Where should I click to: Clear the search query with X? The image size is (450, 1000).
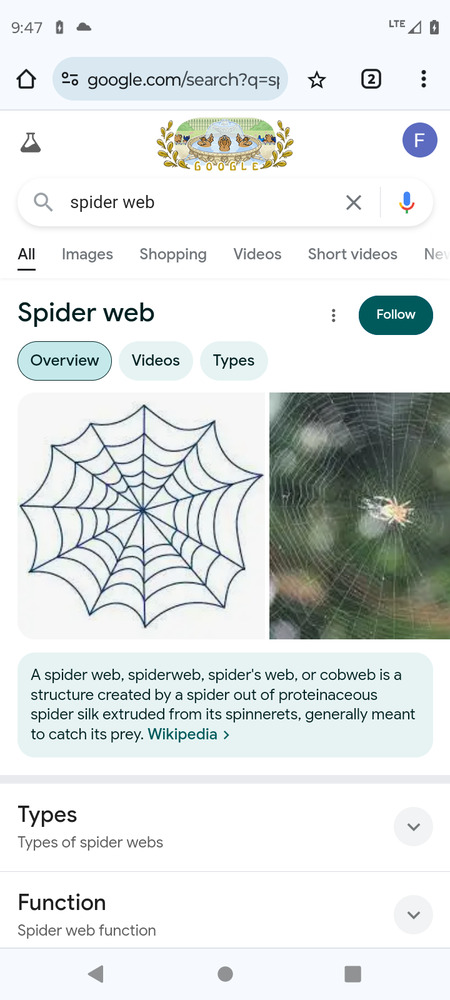tap(353, 203)
